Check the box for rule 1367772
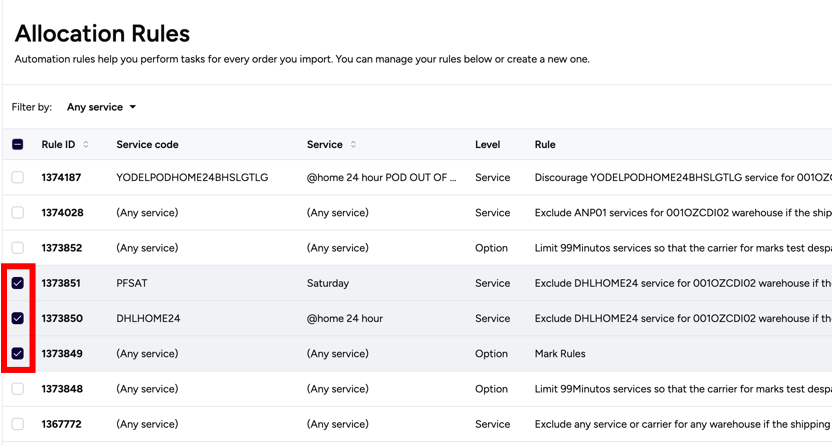Screen dimensions: 832x446 pos(18,424)
